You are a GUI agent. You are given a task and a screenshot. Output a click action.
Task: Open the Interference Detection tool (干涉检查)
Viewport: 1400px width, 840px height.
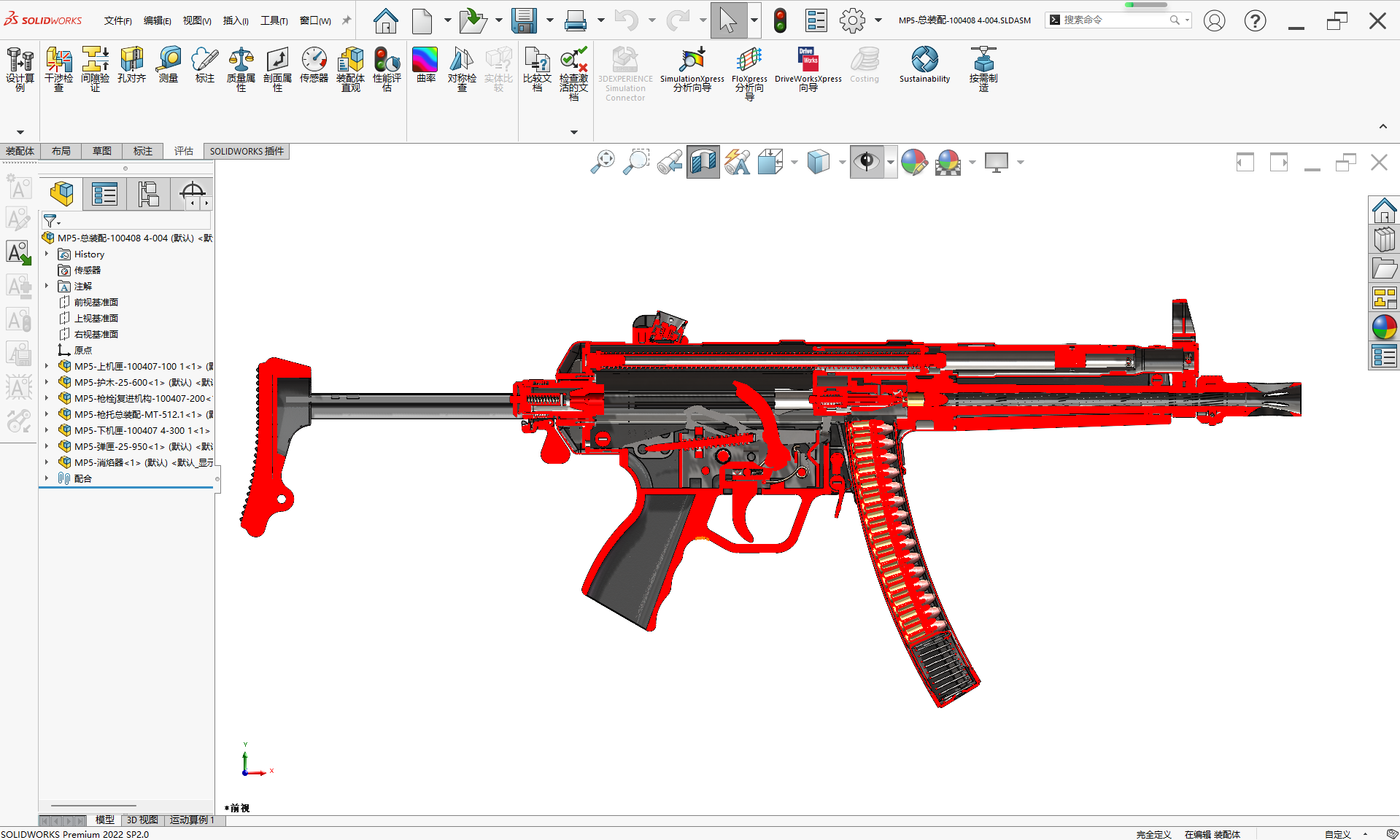coord(58,69)
